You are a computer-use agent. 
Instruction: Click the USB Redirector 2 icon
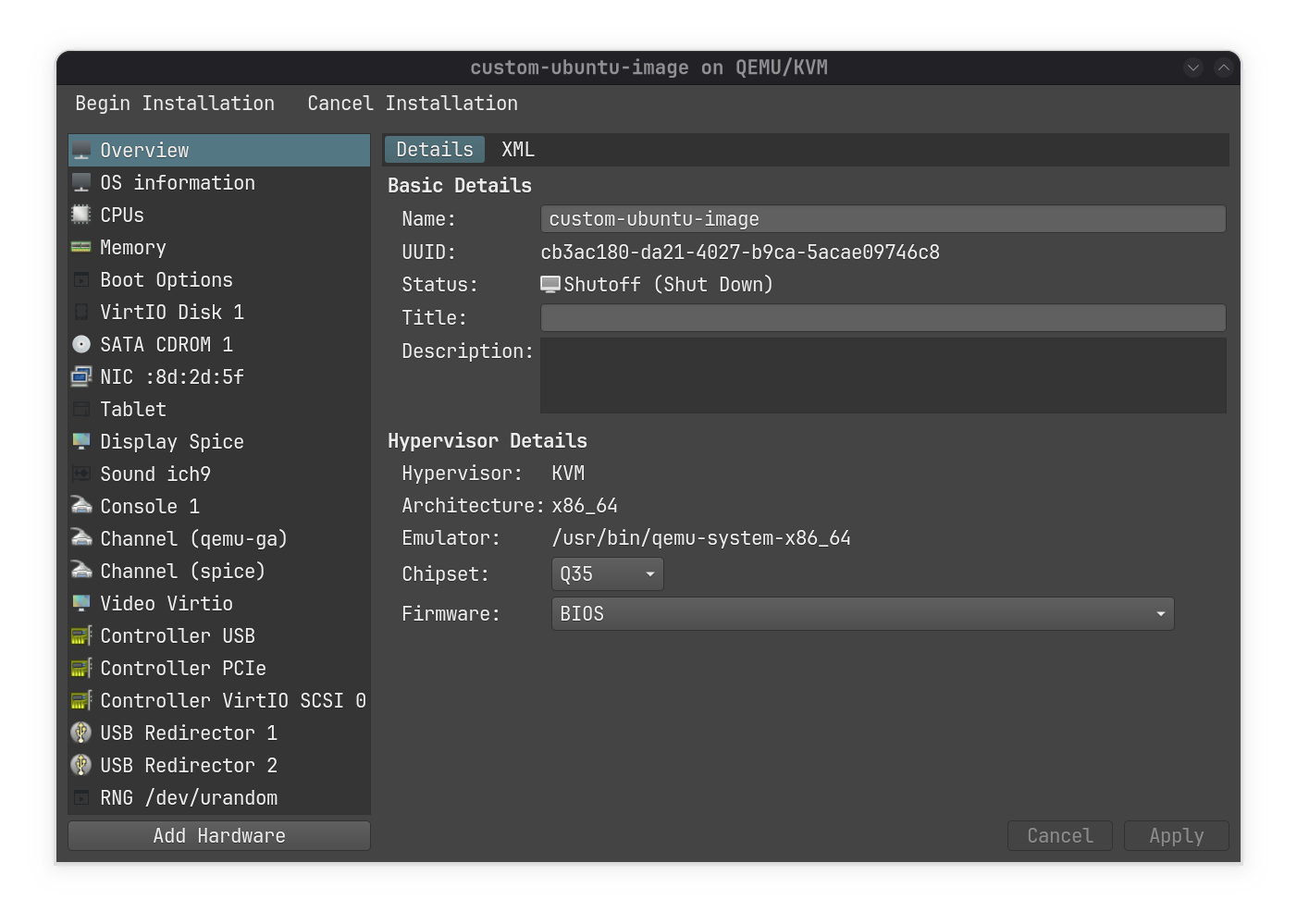tap(81, 766)
